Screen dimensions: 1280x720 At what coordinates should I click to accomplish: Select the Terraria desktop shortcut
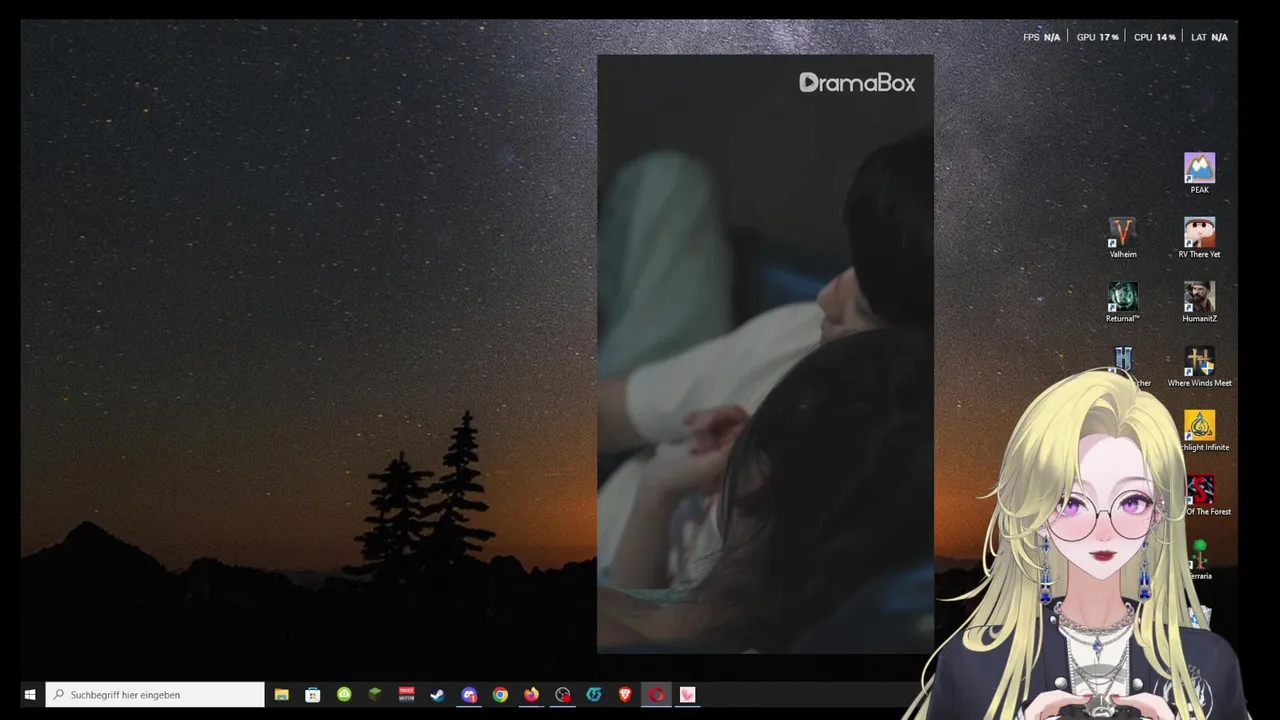tap(1199, 560)
